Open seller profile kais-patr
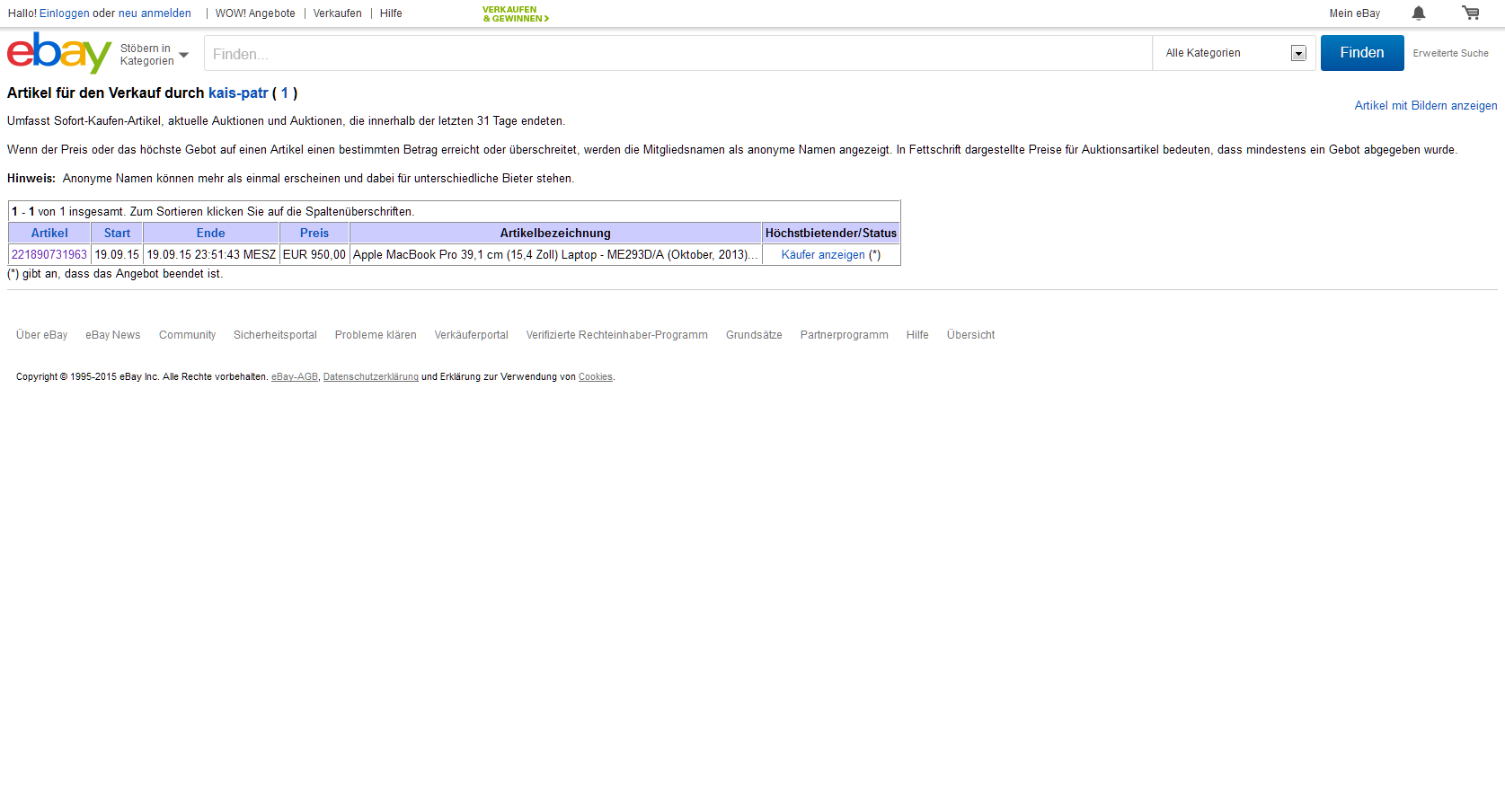The height and width of the screenshot is (812, 1505). coord(238,93)
